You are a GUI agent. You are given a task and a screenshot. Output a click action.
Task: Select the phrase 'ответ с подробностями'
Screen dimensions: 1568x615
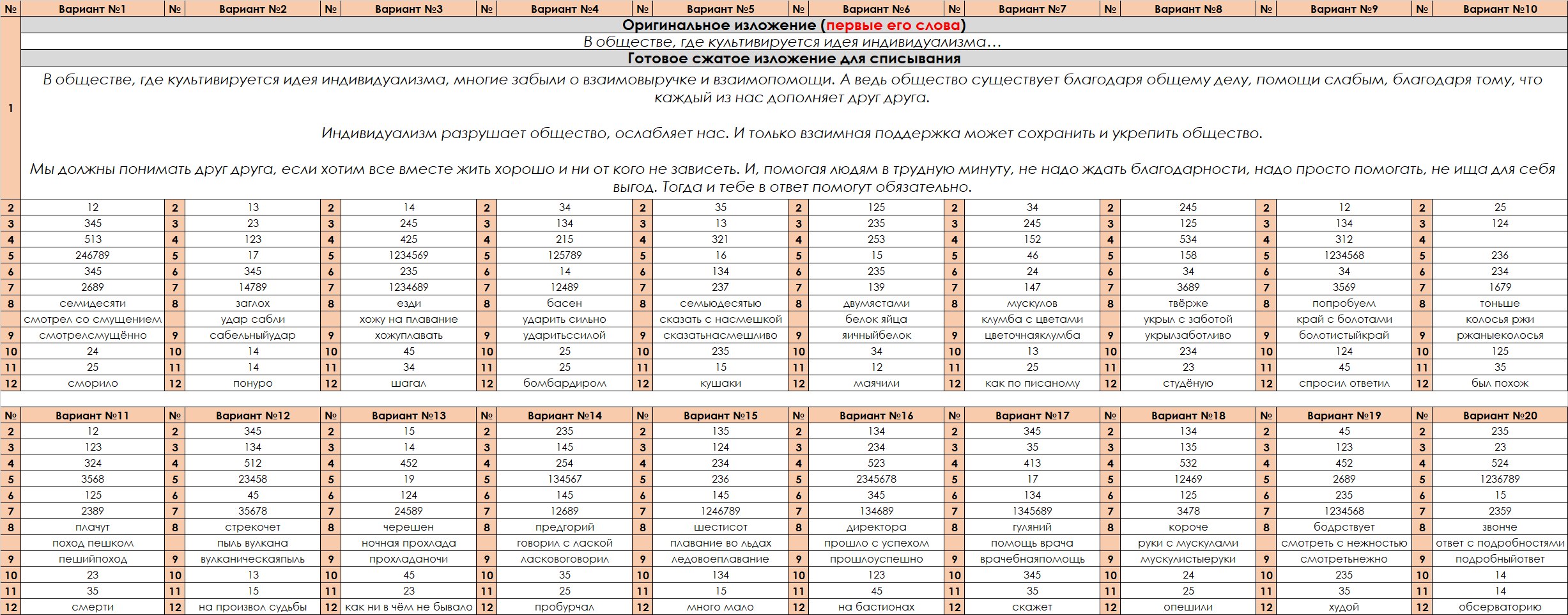pos(1500,543)
